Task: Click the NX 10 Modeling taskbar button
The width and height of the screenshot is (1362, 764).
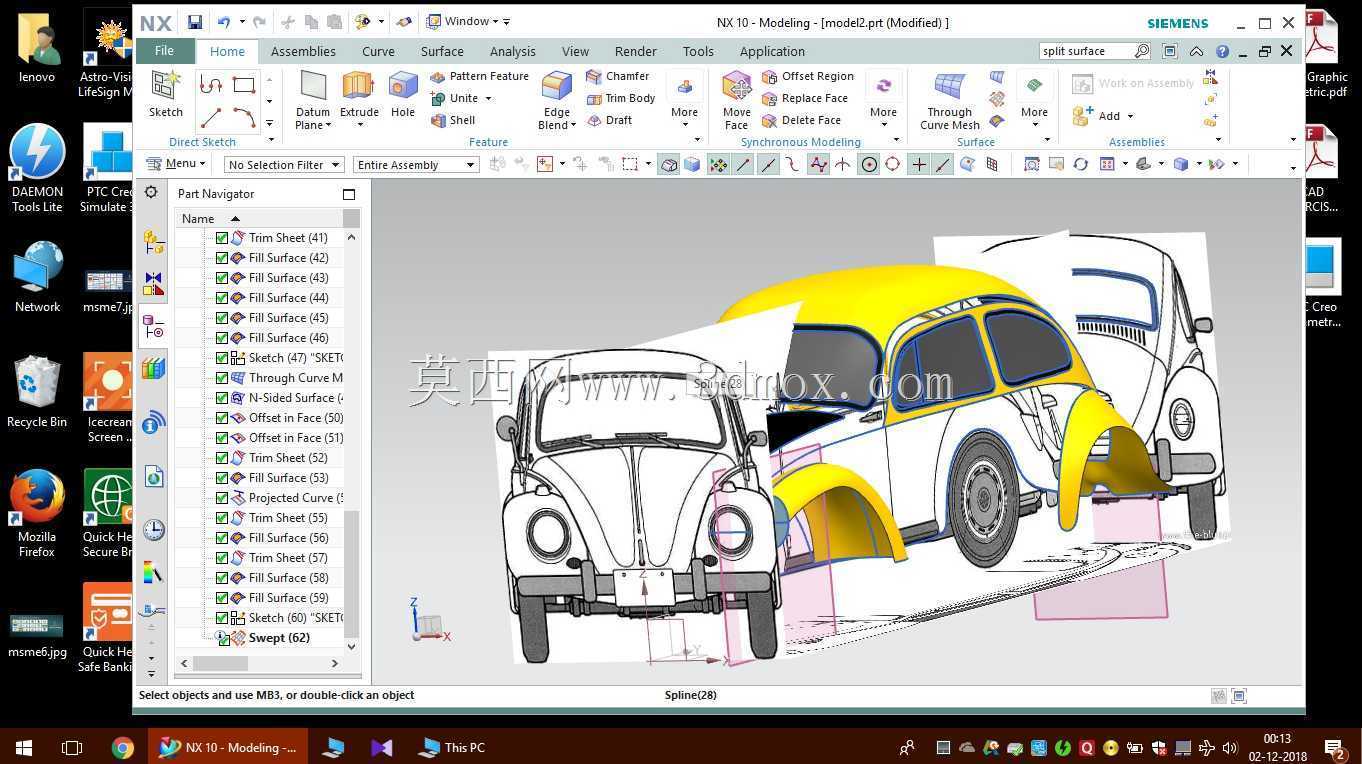Action: pyautogui.click(x=228, y=747)
